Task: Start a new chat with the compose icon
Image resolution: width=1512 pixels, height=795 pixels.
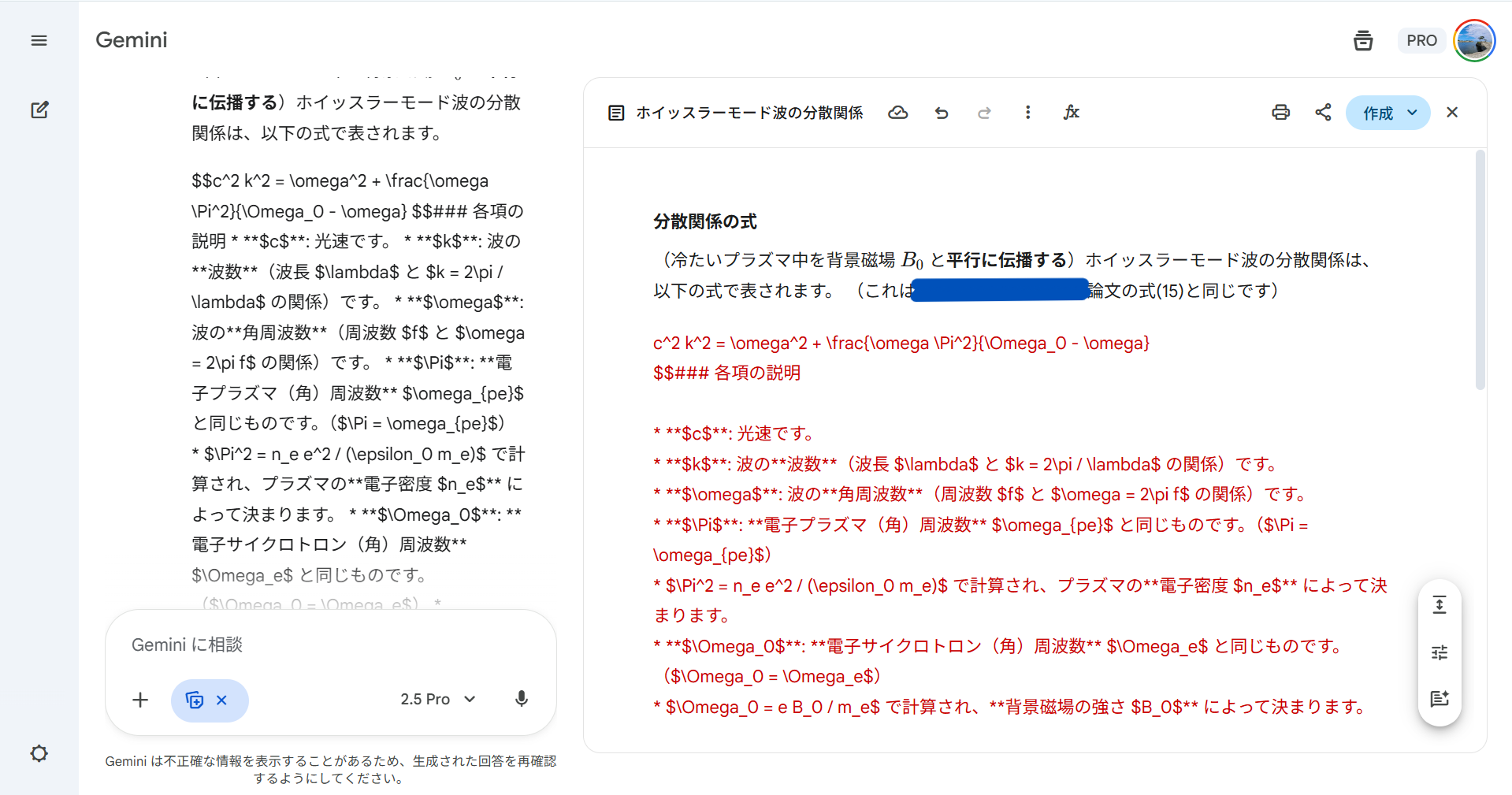Action: (x=39, y=110)
